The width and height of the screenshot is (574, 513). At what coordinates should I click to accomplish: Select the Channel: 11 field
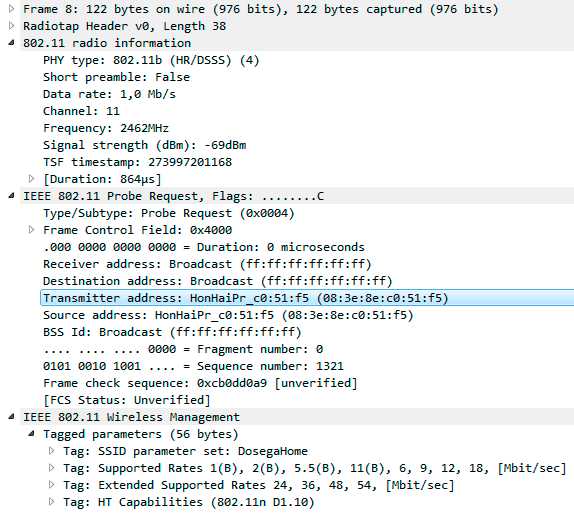81,111
